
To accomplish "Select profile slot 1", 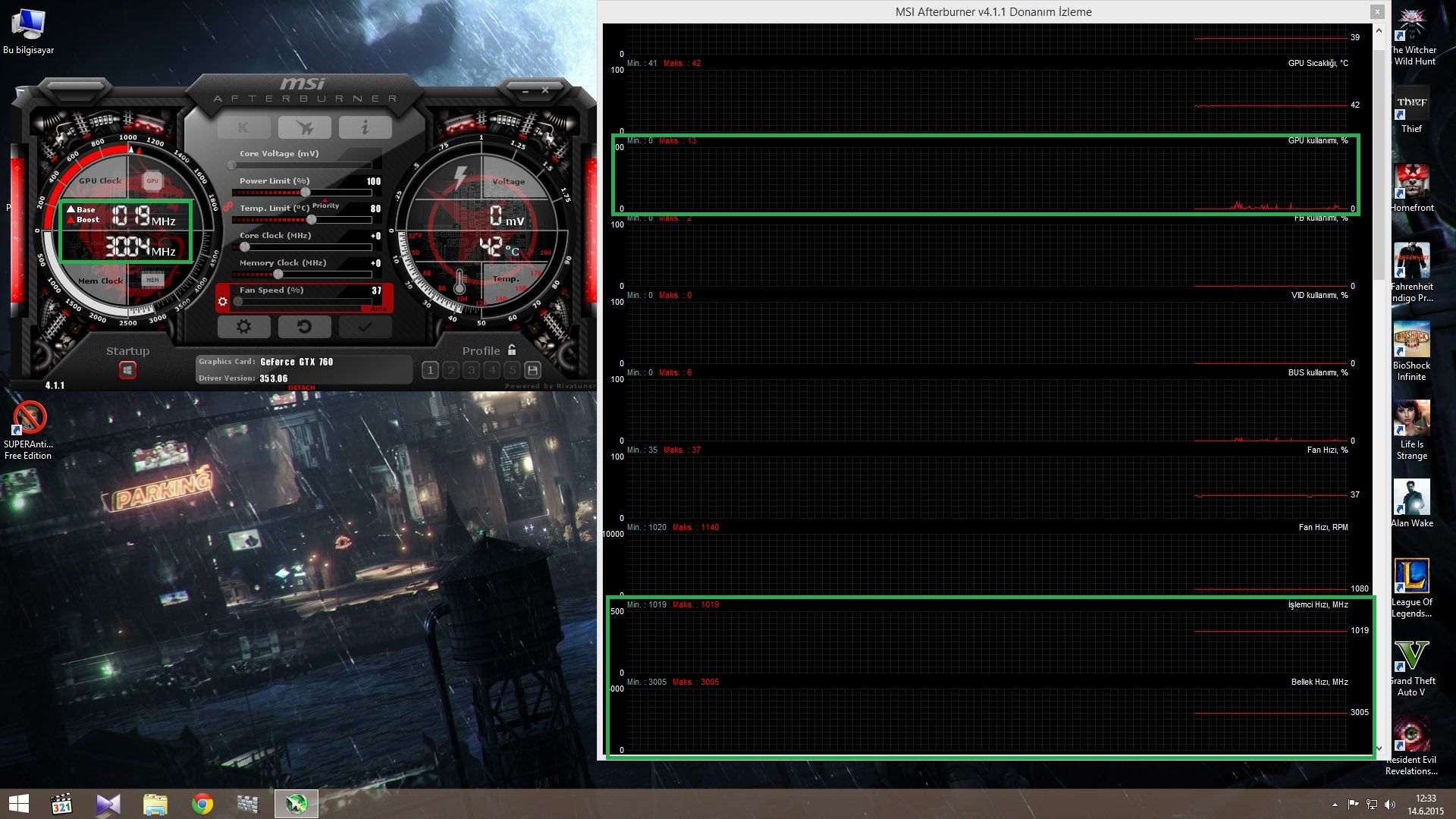I will click(x=430, y=370).
